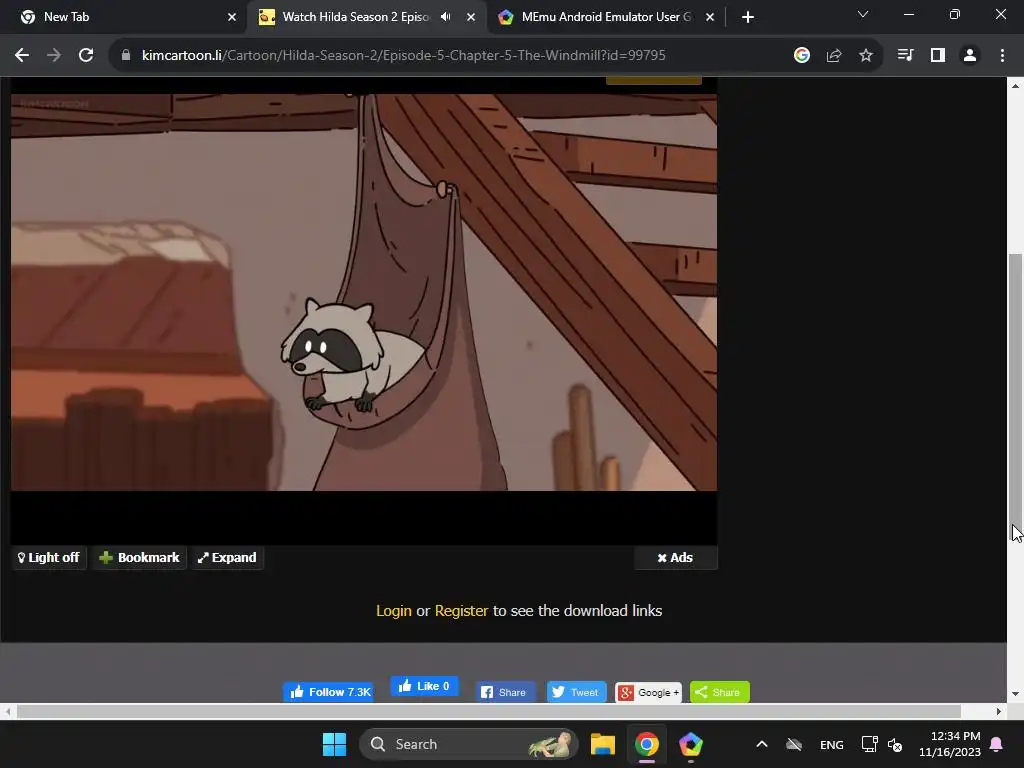Click the Hilda video player frame

[x=364, y=293]
